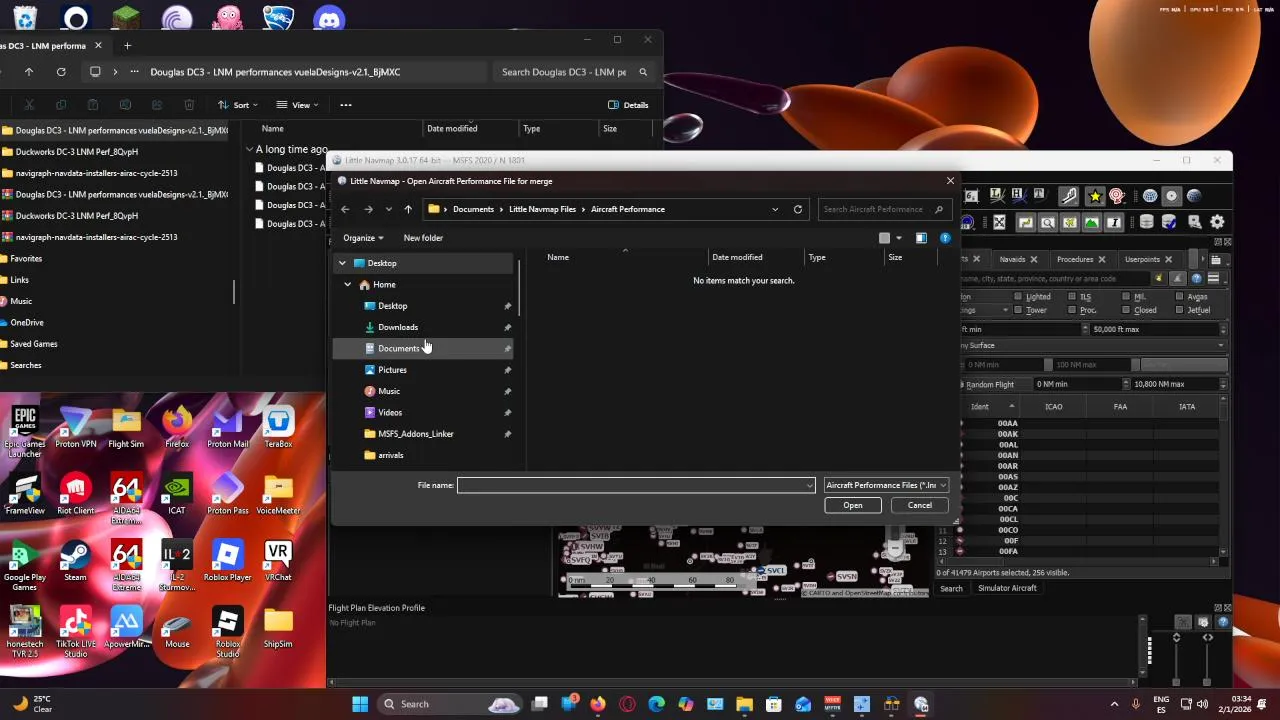Open the Steam desktop shortcut icon
This screenshot has width=1280, height=720.
[x=75, y=561]
